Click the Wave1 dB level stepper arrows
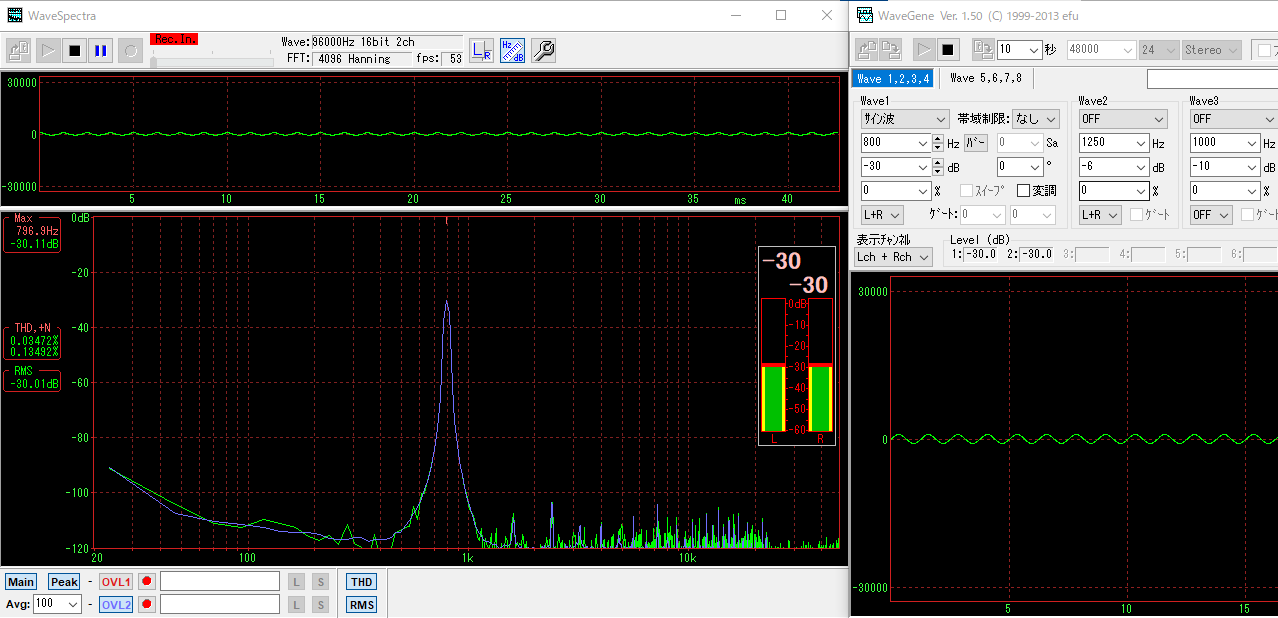This screenshot has width=1278, height=618. [939, 167]
